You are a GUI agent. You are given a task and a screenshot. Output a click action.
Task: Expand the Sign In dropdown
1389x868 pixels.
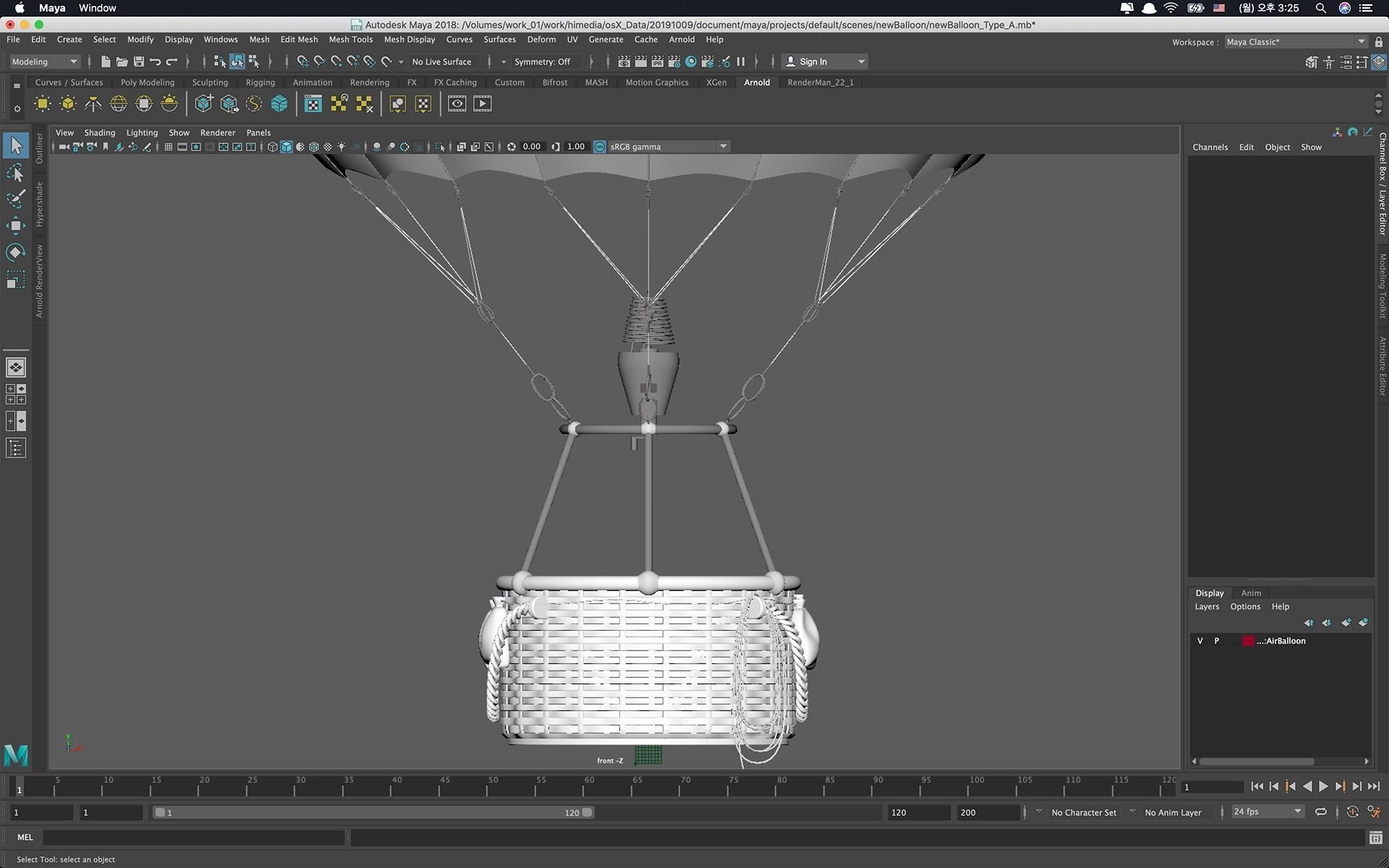tap(825, 62)
